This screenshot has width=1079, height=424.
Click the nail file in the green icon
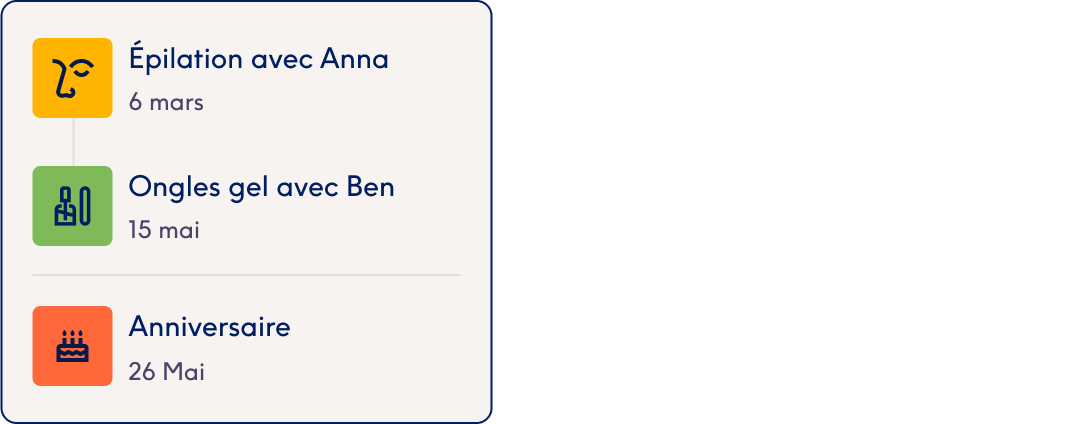click(x=86, y=206)
